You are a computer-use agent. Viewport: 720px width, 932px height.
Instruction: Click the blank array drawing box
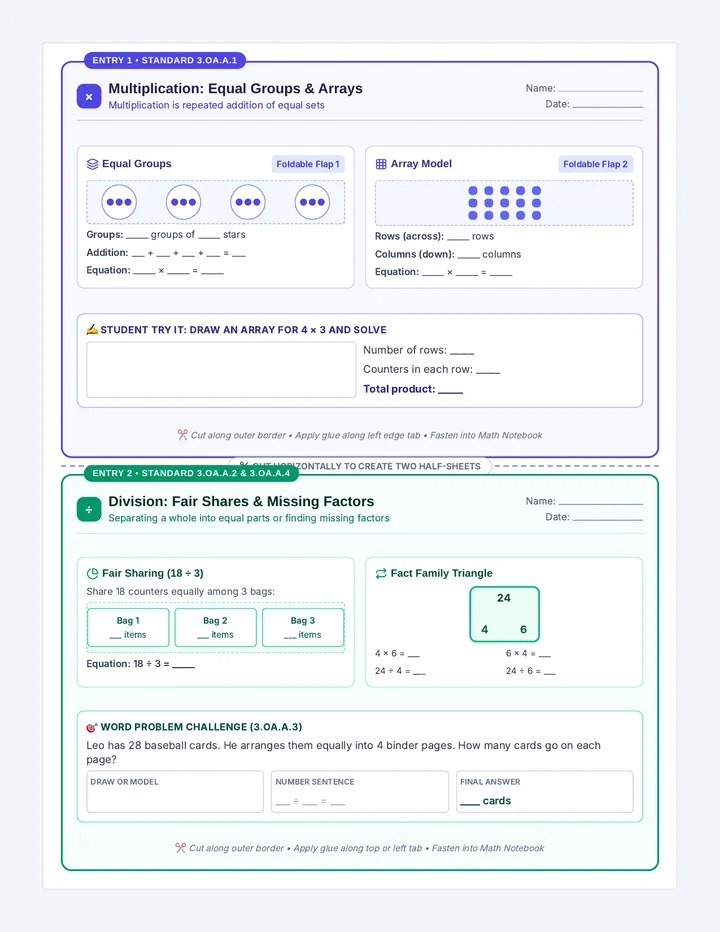[x=221, y=370]
